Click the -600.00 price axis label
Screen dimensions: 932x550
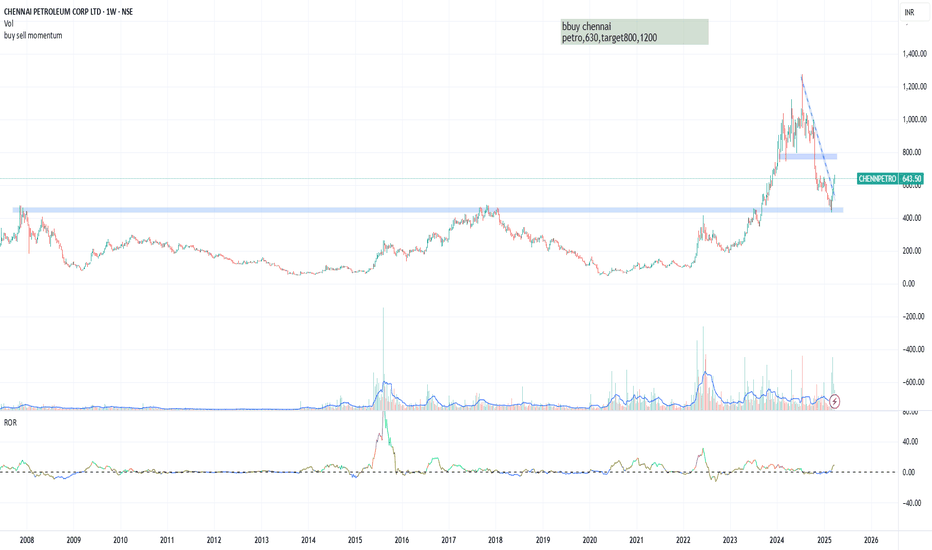pyautogui.click(x=912, y=382)
